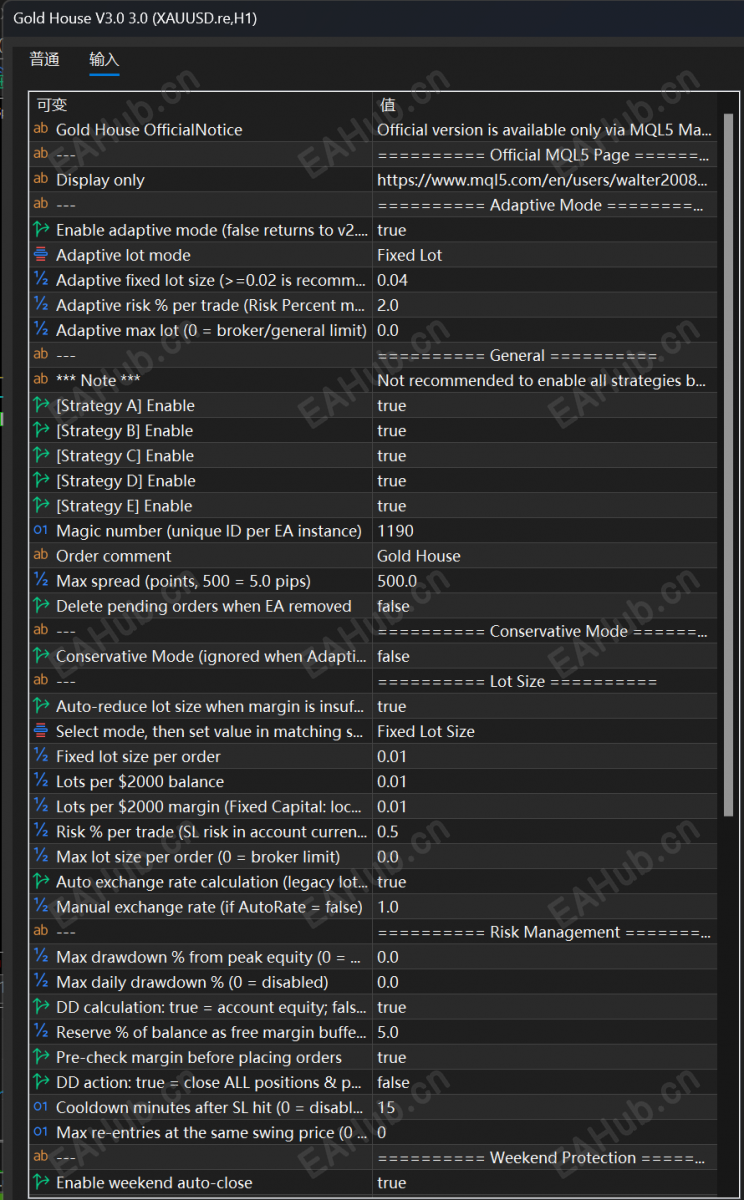744x1200 pixels.
Task: Click the boolean icon for Enable adaptive mode
Action: 41,230
